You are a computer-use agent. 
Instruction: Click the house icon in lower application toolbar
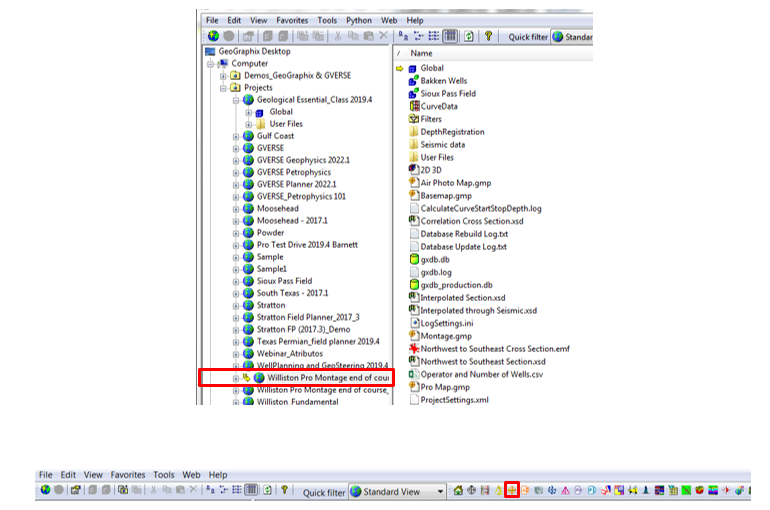[x=458, y=490]
